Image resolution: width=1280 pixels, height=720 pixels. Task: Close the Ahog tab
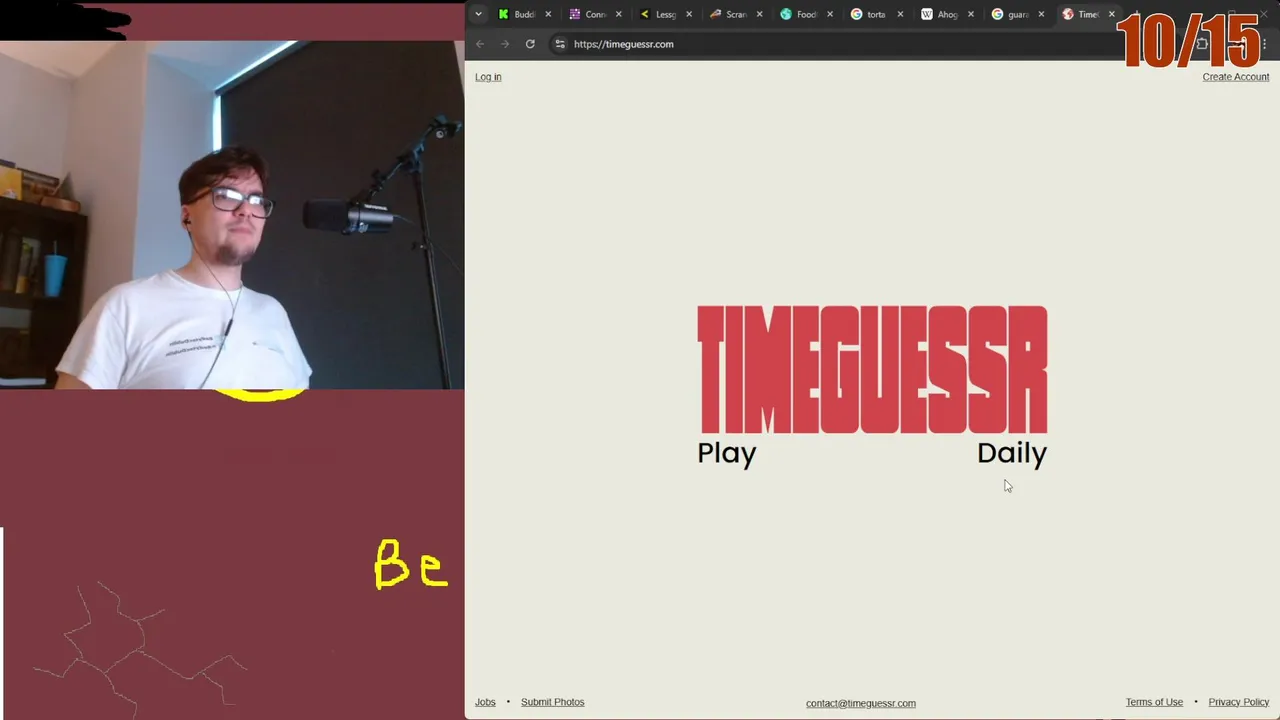pyautogui.click(x=970, y=14)
